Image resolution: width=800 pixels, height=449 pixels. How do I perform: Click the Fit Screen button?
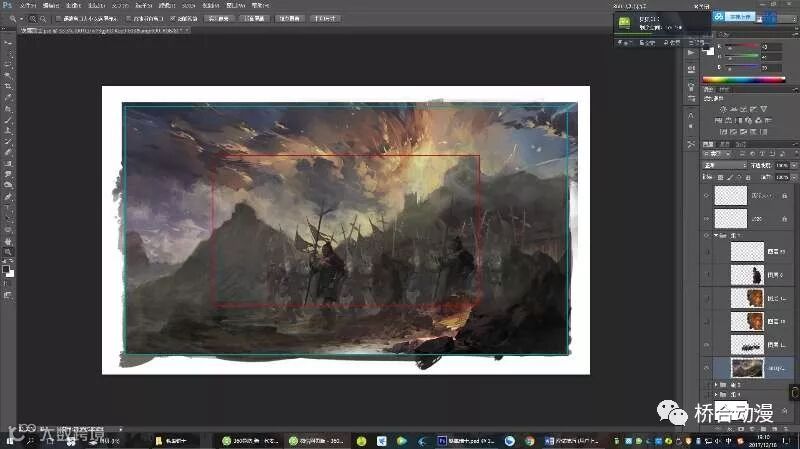coord(254,19)
